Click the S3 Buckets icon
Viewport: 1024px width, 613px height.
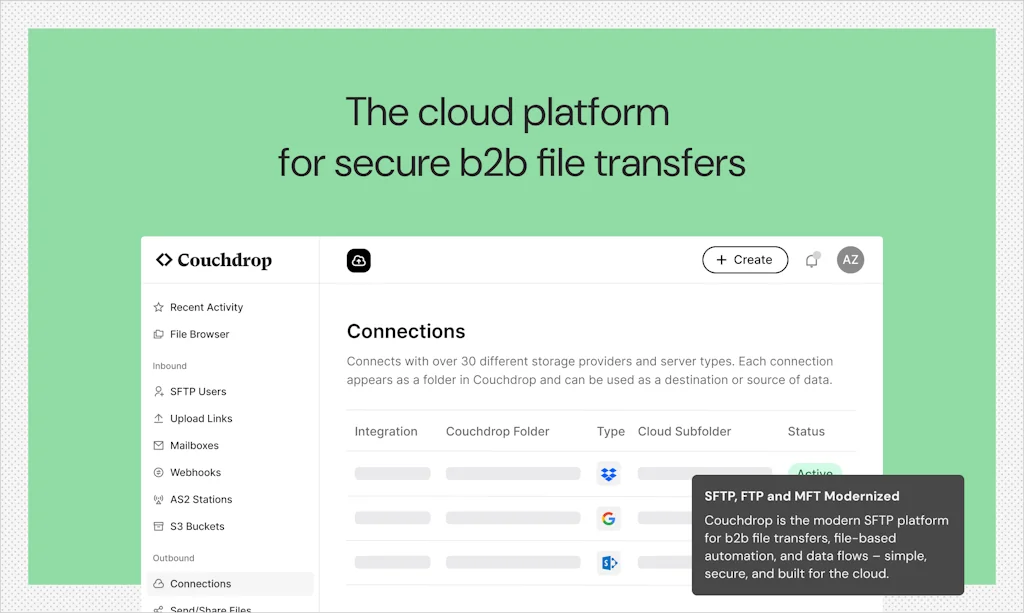[158, 526]
